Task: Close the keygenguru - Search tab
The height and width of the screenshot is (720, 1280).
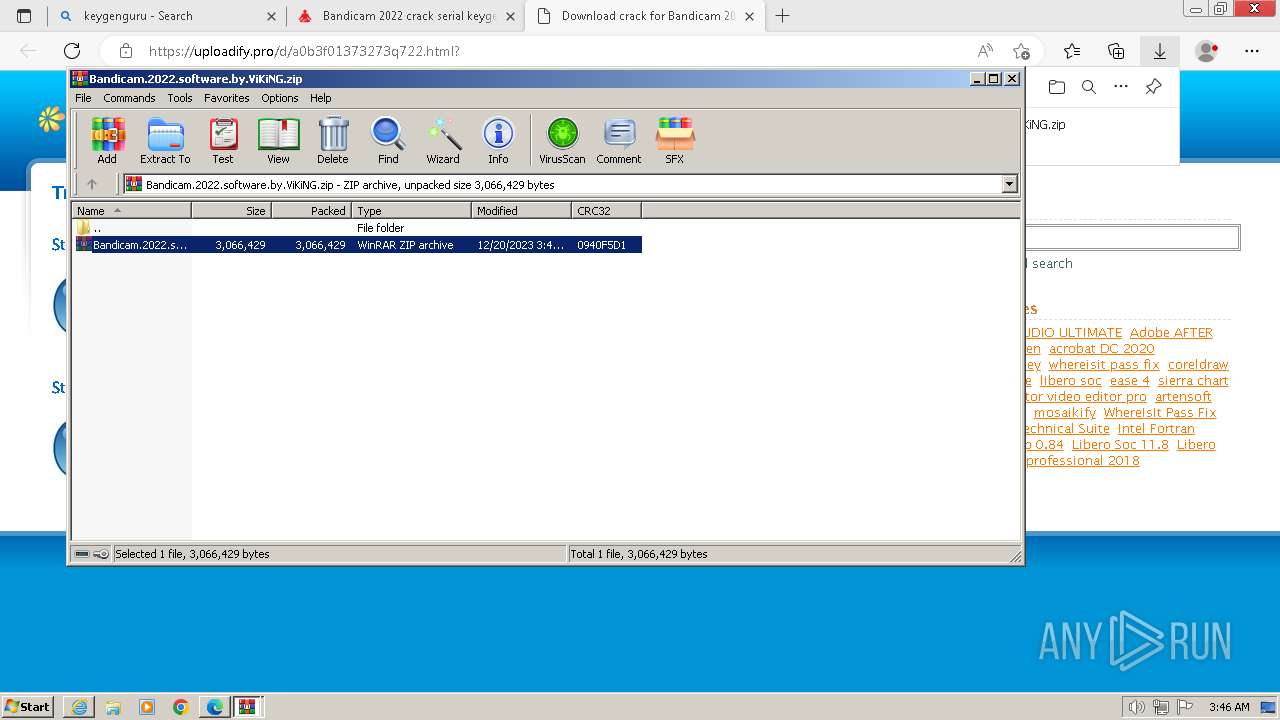Action: point(272,16)
